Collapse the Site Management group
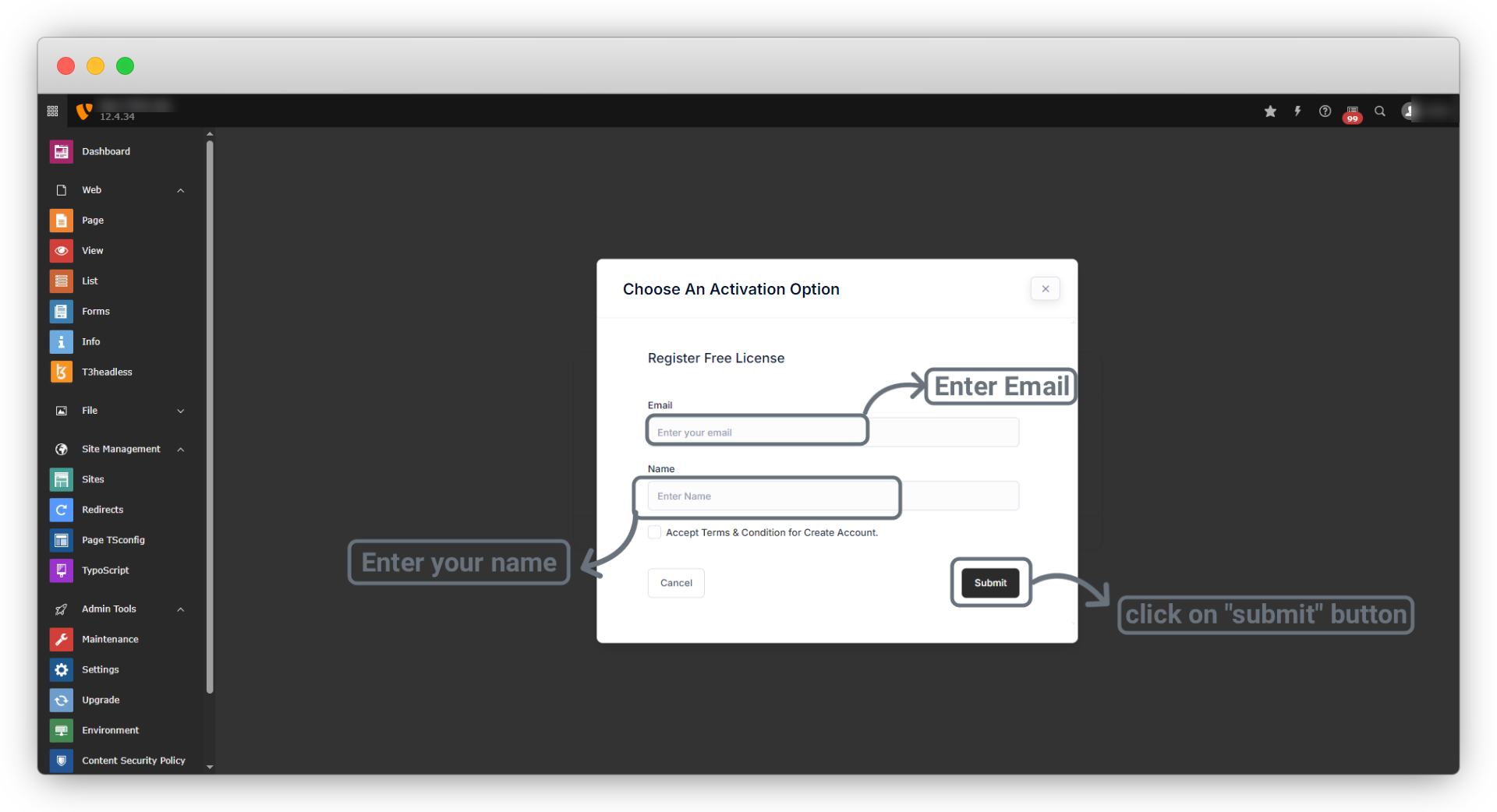 (x=181, y=450)
